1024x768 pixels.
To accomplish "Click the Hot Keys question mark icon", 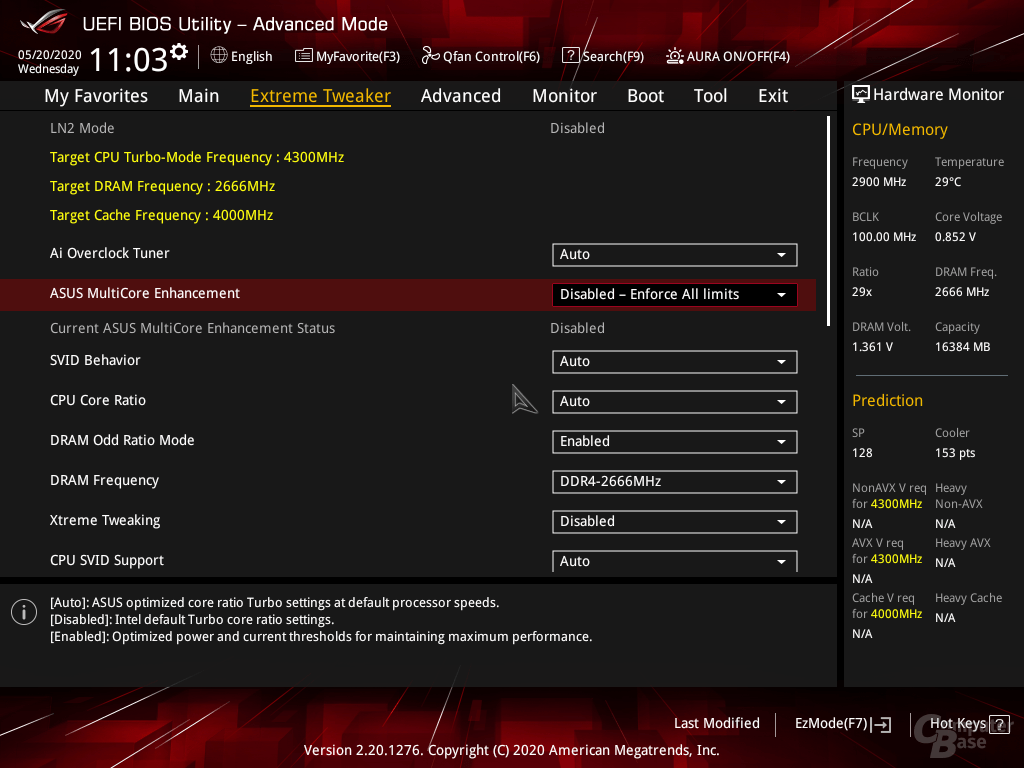I will [x=999, y=724].
